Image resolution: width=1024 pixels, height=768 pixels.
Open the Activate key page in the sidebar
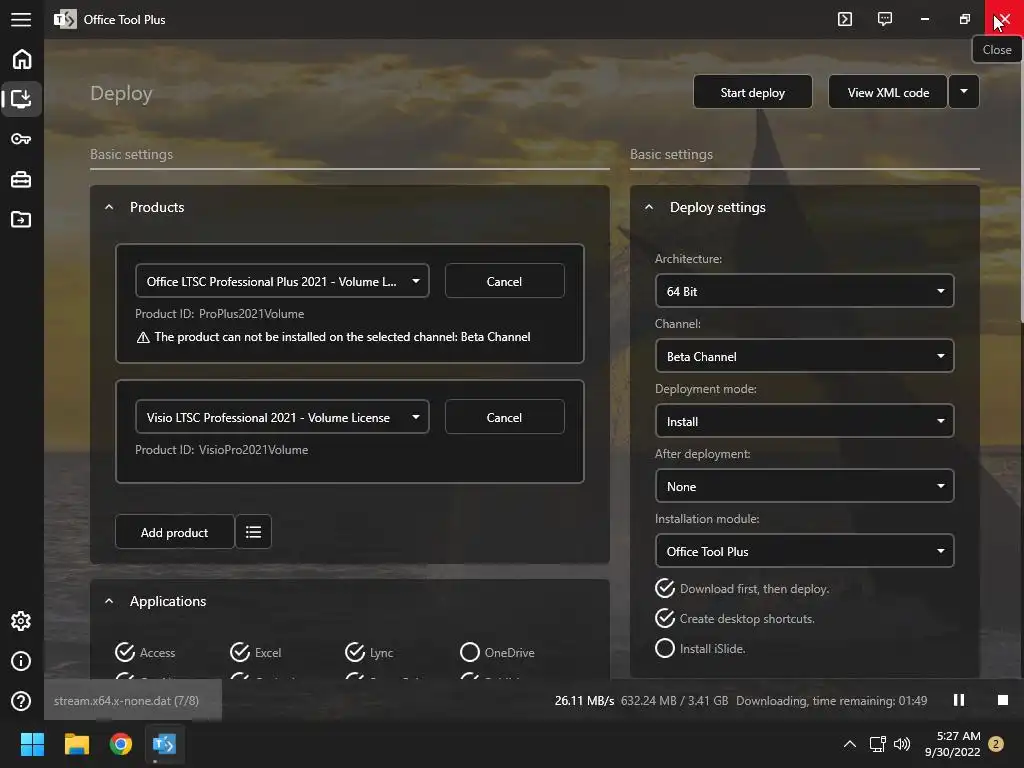pyautogui.click(x=21, y=139)
